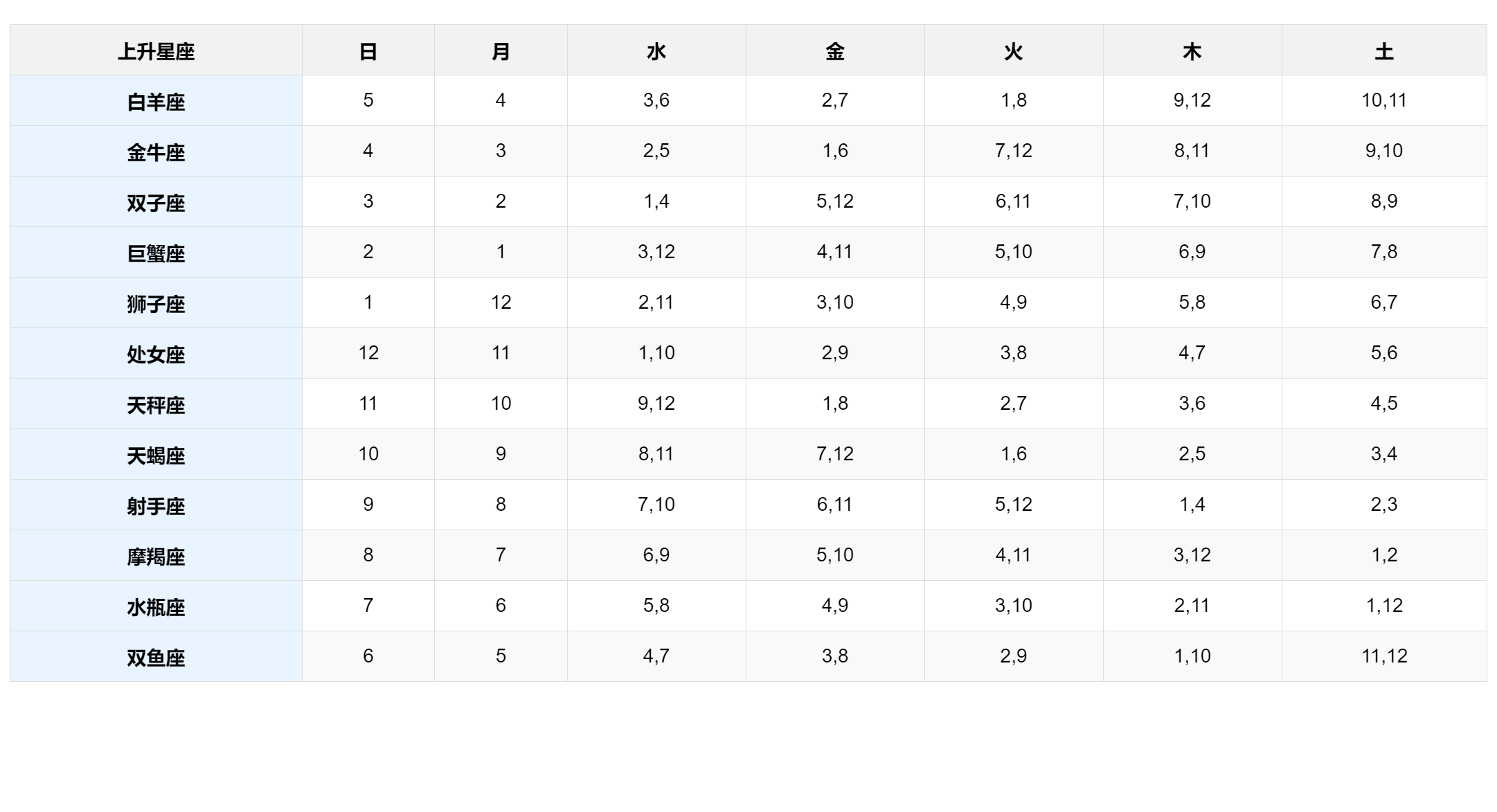The height and width of the screenshot is (812, 1497).
Task: Select the 火 column header
Action: pos(1014,51)
